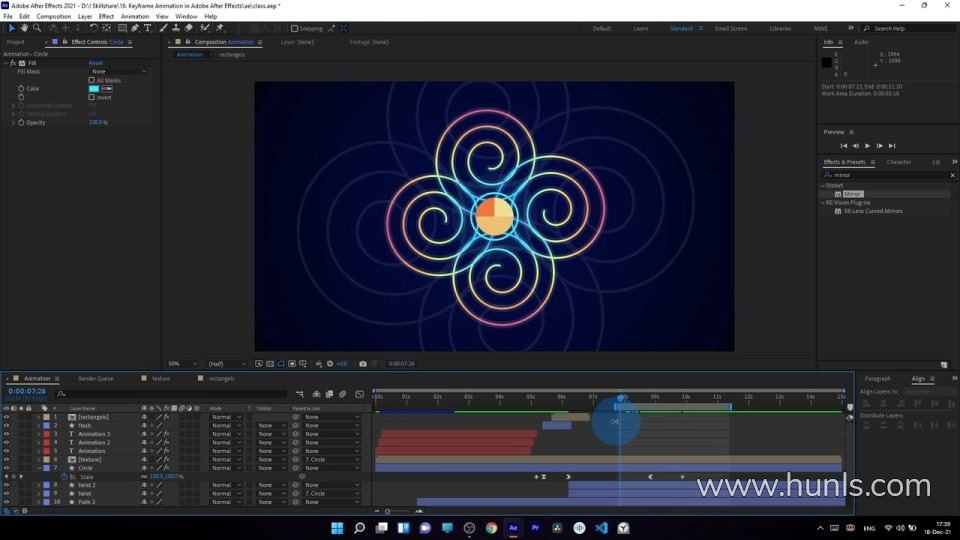Toggle the Snapping checkbox
Screen dimensions: 960x540
(x=295, y=28)
